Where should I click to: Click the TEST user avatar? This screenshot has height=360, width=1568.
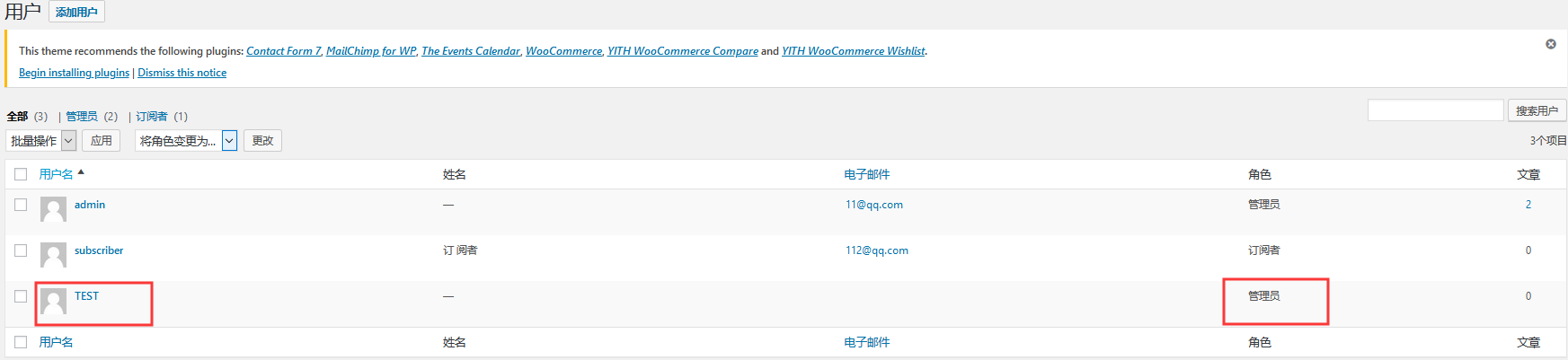pyautogui.click(x=54, y=301)
